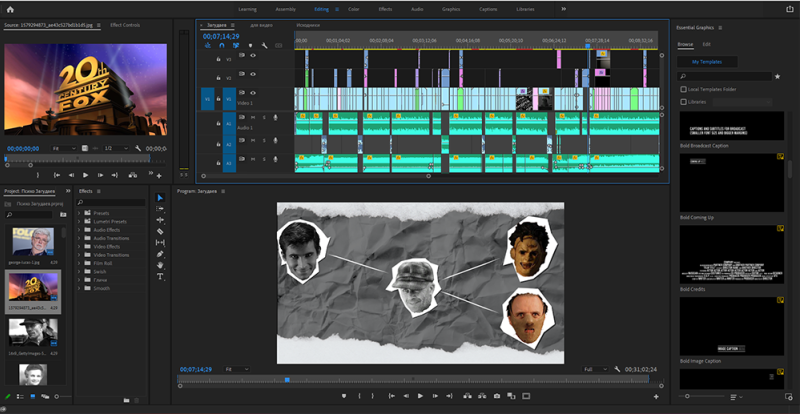800x414 pixels.
Task: Click Extract button in Program monitor
Action: click(x=482, y=396)
